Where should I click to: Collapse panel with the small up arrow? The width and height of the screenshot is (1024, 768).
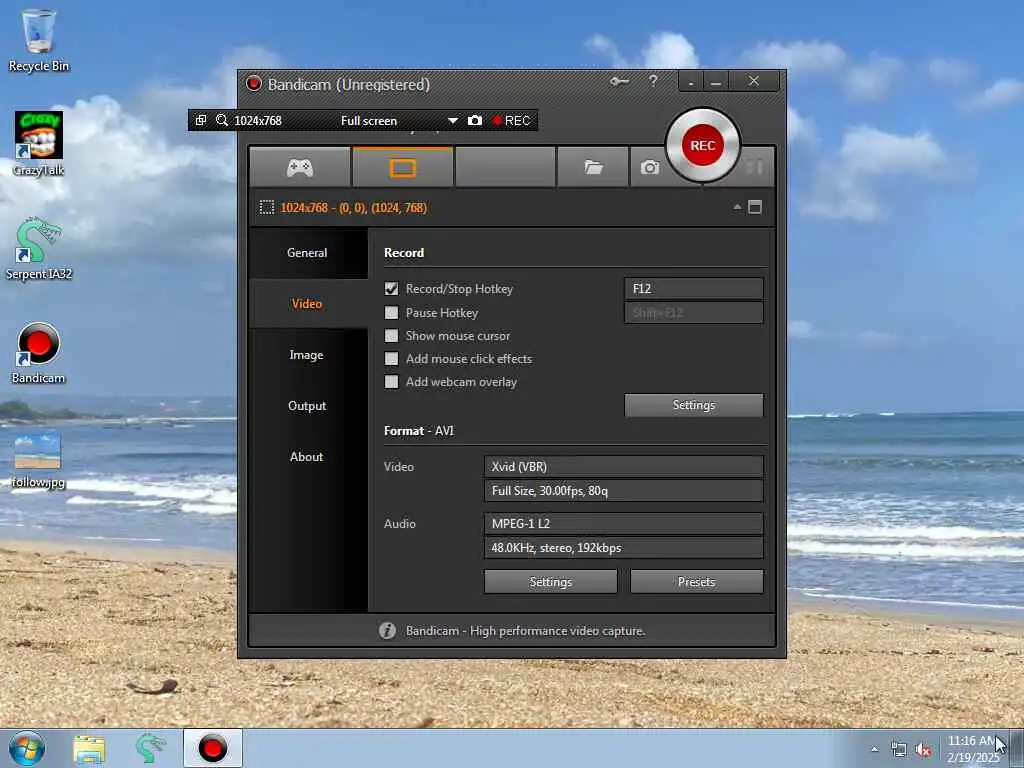pyautogui.click(x=737, y=207)
